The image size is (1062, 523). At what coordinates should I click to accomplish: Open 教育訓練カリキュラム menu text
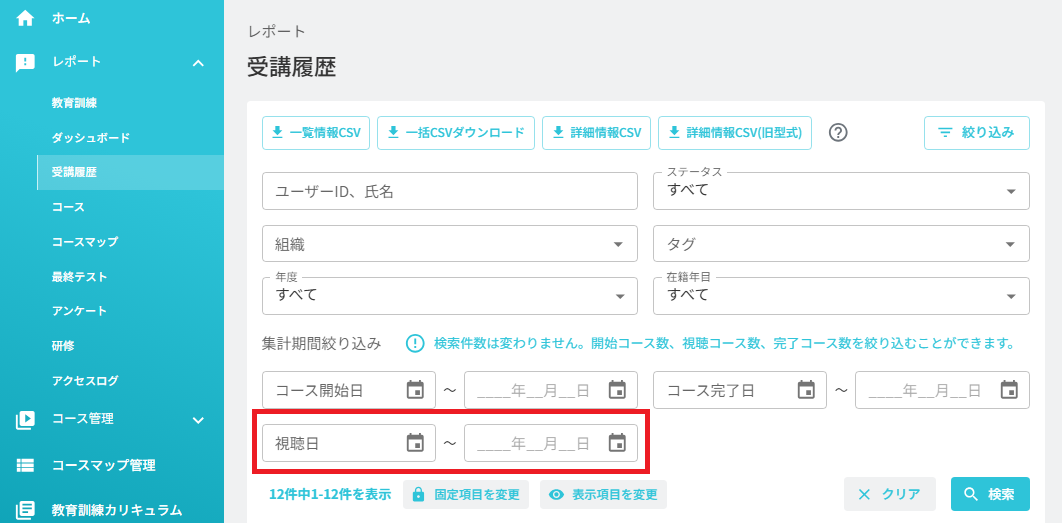point(117,510)
